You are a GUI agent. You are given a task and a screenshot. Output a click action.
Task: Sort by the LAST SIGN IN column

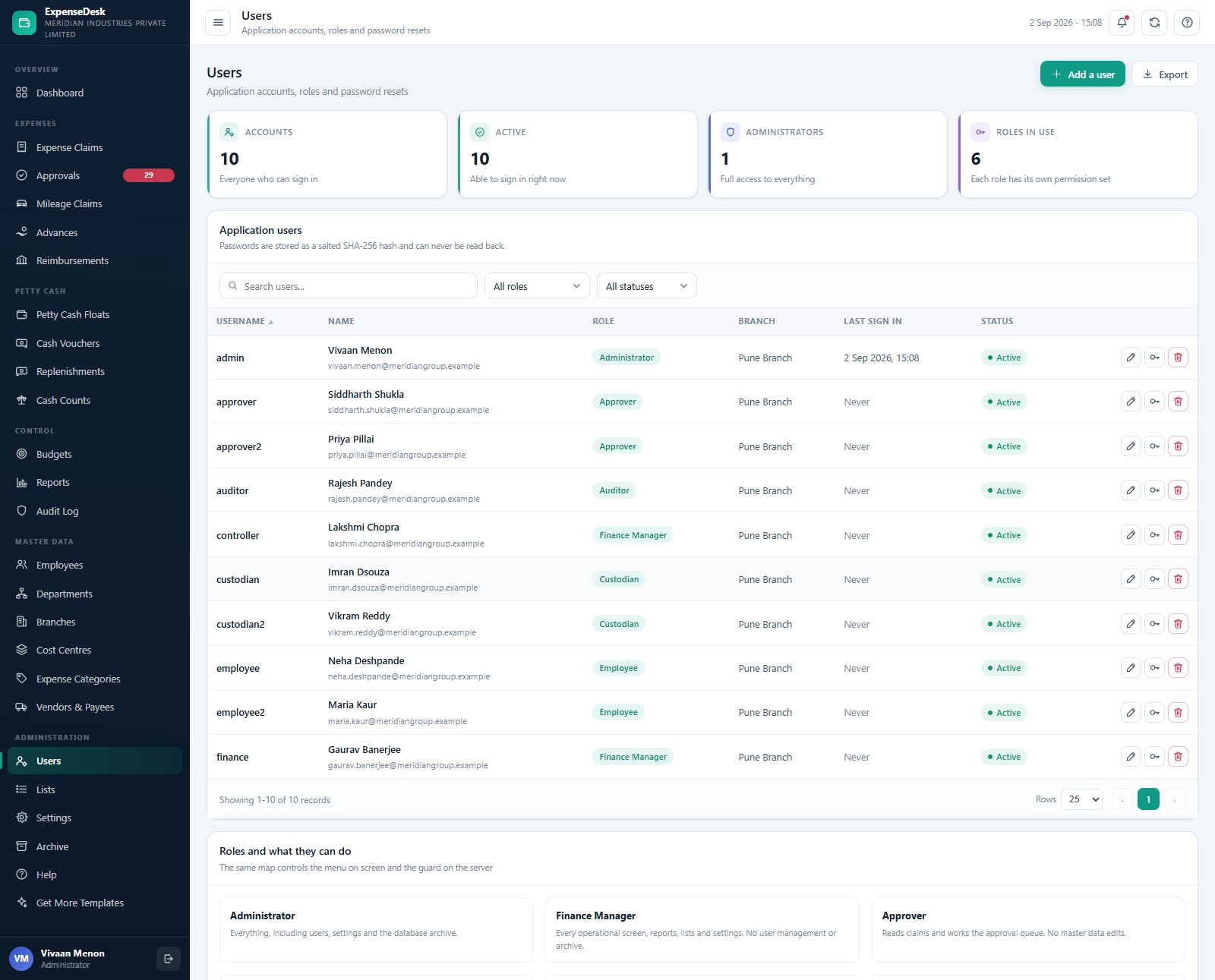point(873,322)
